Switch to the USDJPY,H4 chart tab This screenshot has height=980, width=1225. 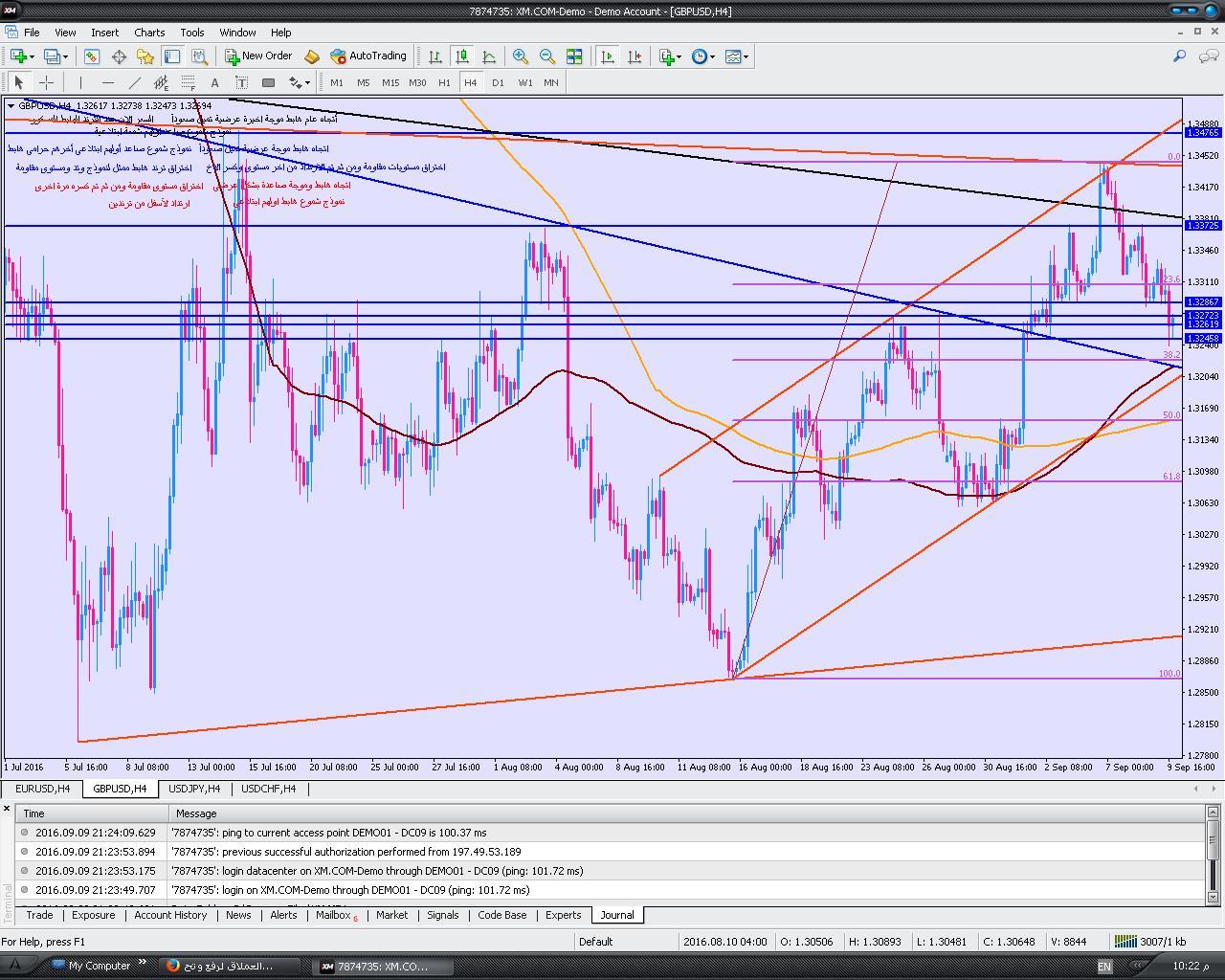tap(194, 789)
